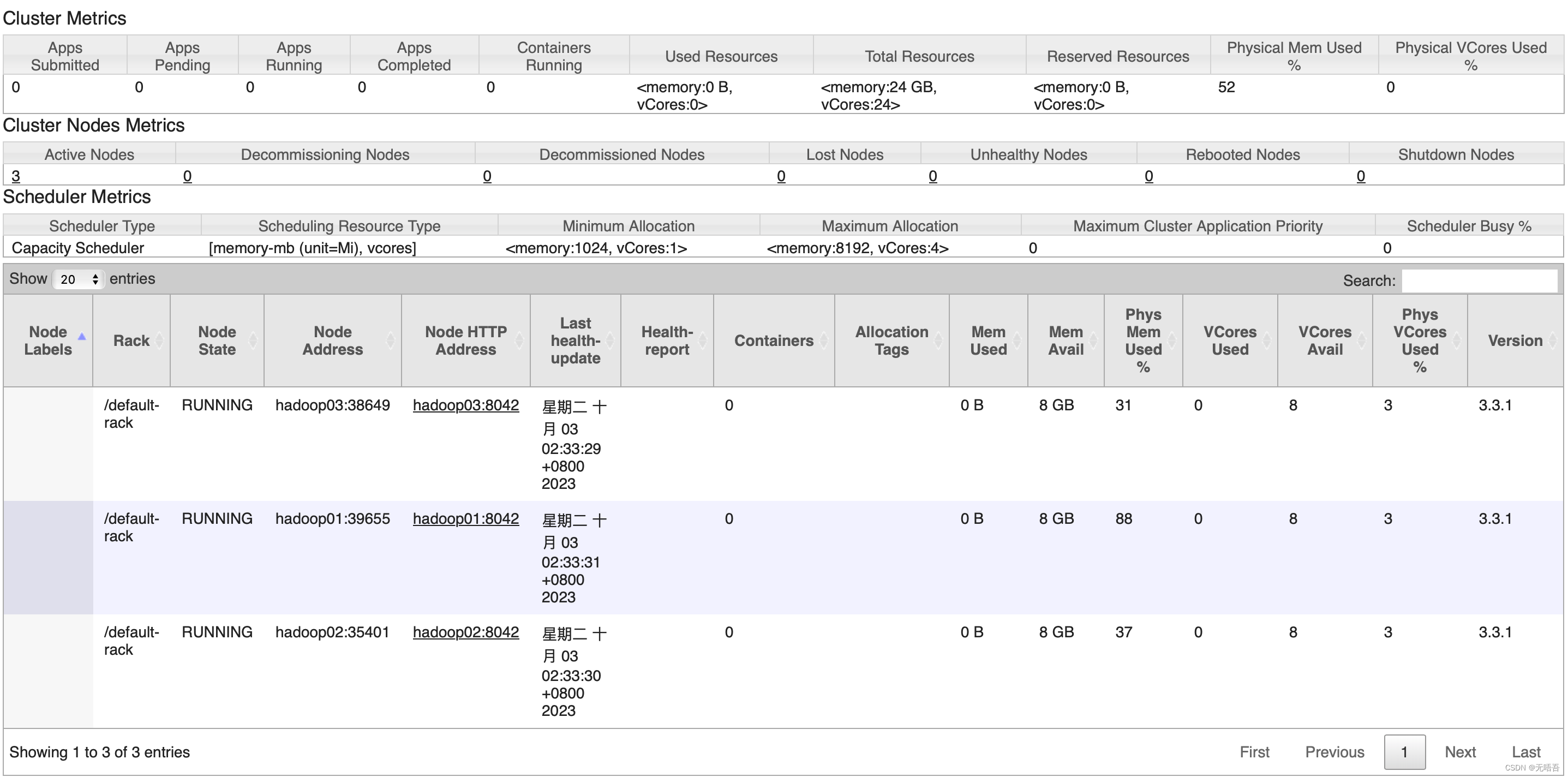Screen dimensions: 1568x777
Task: Sort table by Node Labels arrow icon
Action: click(x=82, y=337)
